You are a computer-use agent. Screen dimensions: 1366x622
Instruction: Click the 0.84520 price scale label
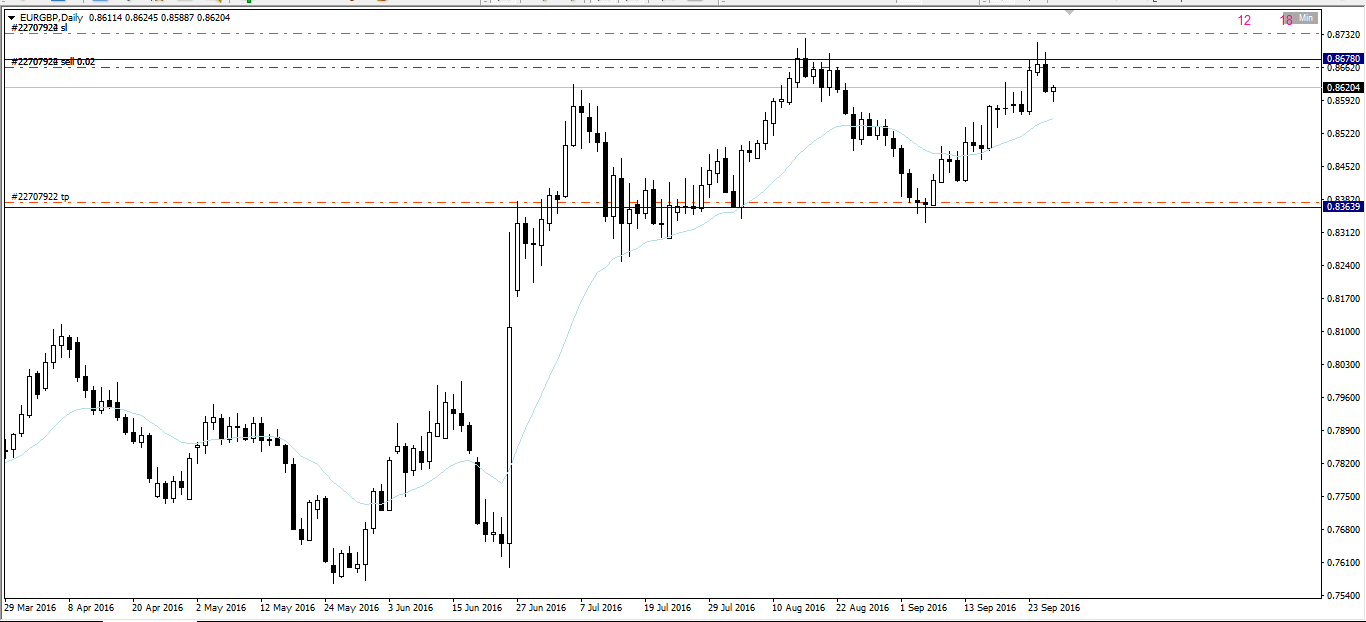click(x=1343, y=167)
